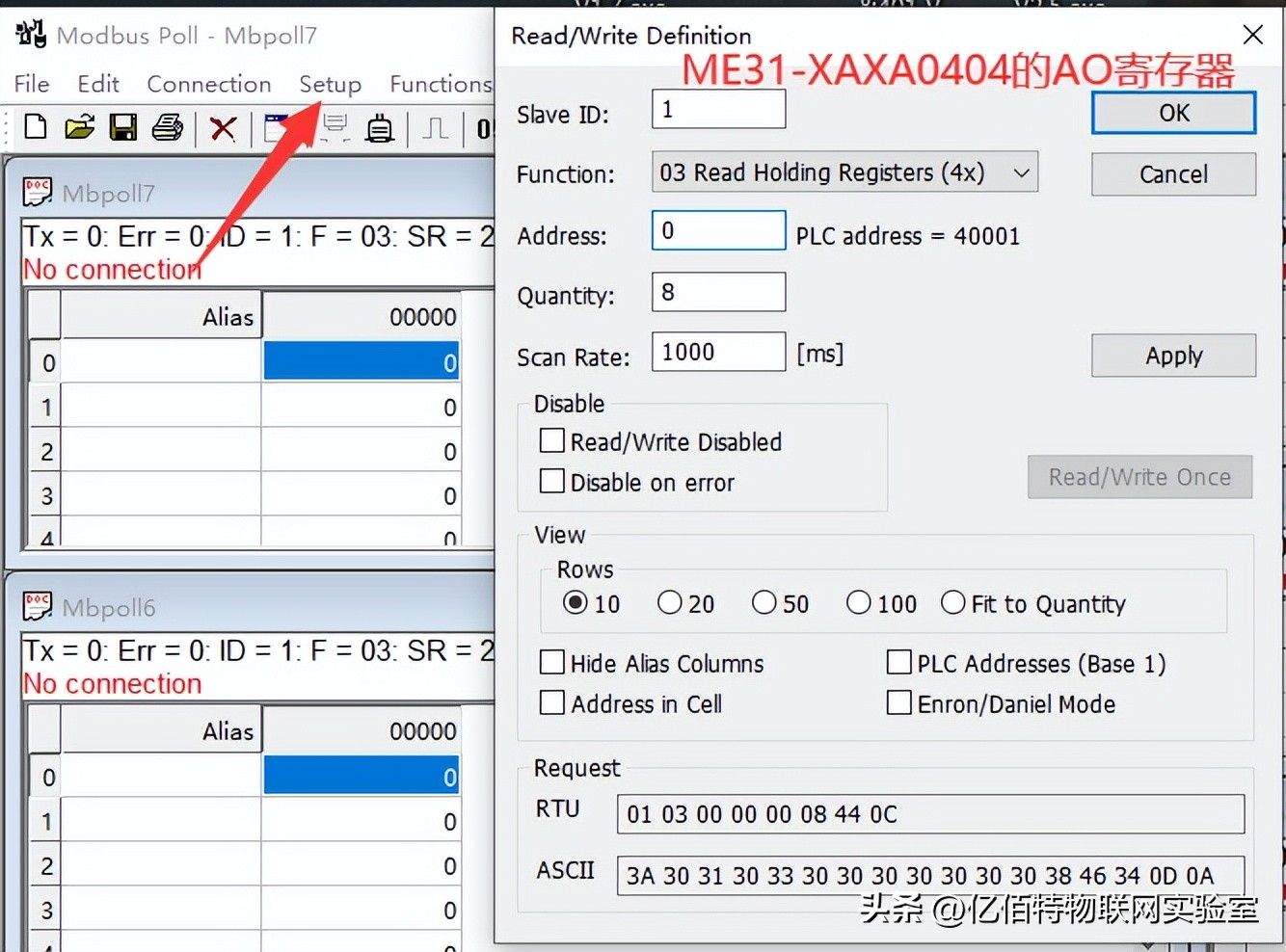Create a new poll document
Viewport: 1286px width, 952px height.
tap(36, 127)
